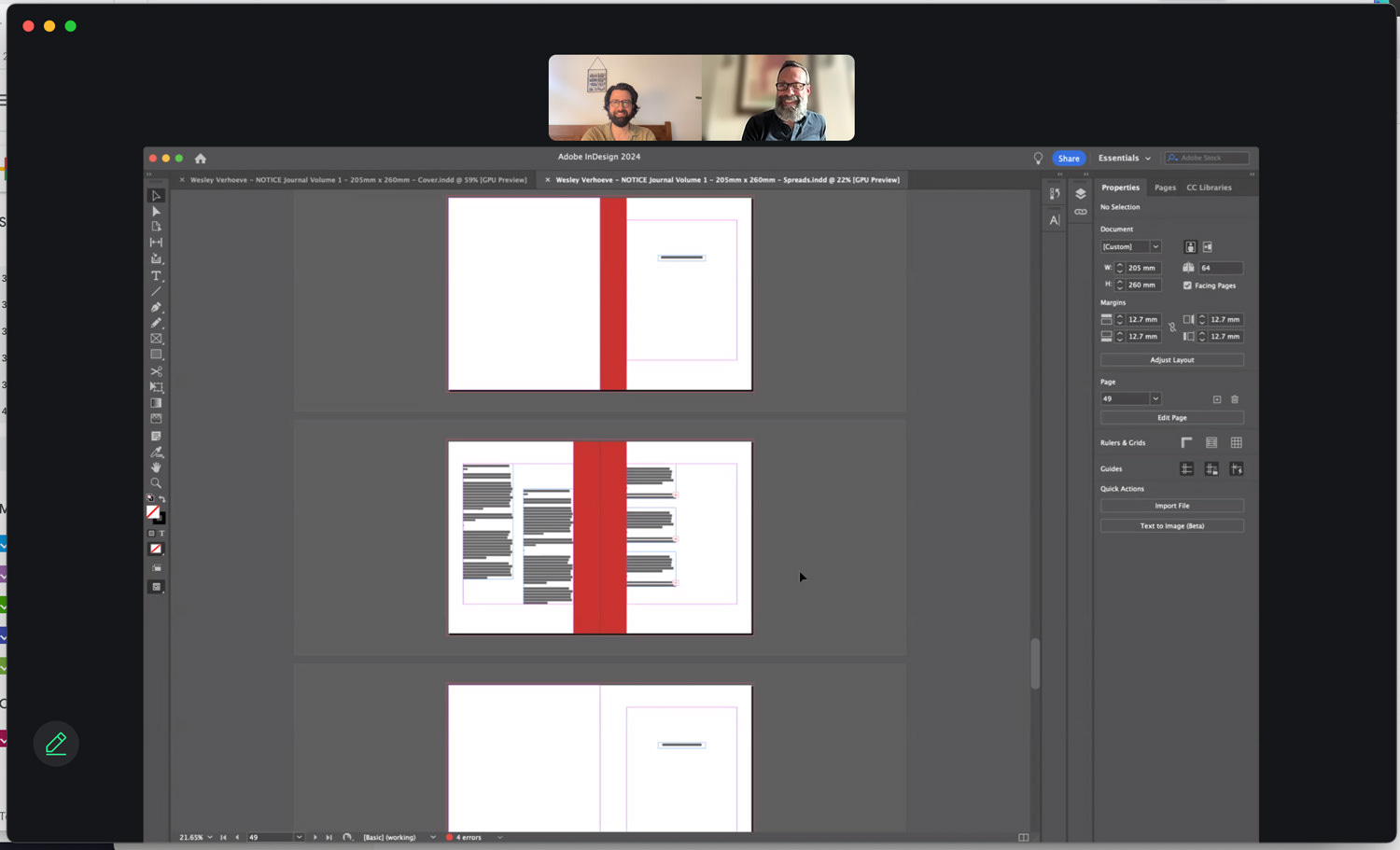1400x850 pixels.
Task: Select the Type tool
Action: point(156,275)
